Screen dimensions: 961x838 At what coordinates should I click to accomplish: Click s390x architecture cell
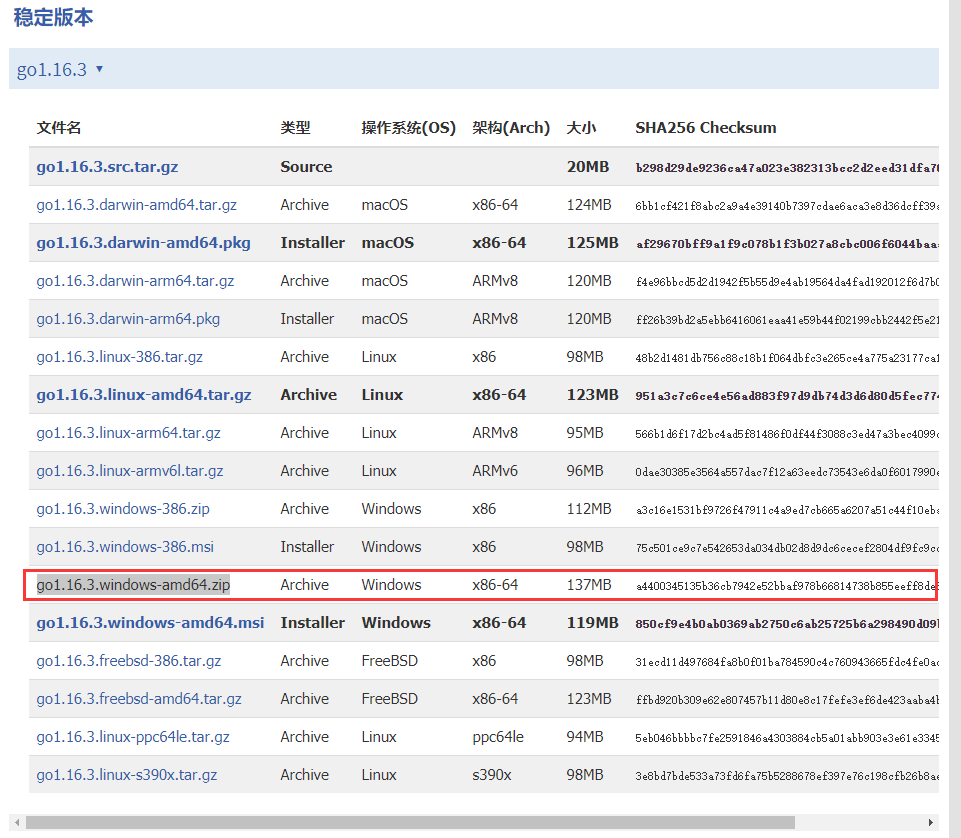(x=492, y=775)
